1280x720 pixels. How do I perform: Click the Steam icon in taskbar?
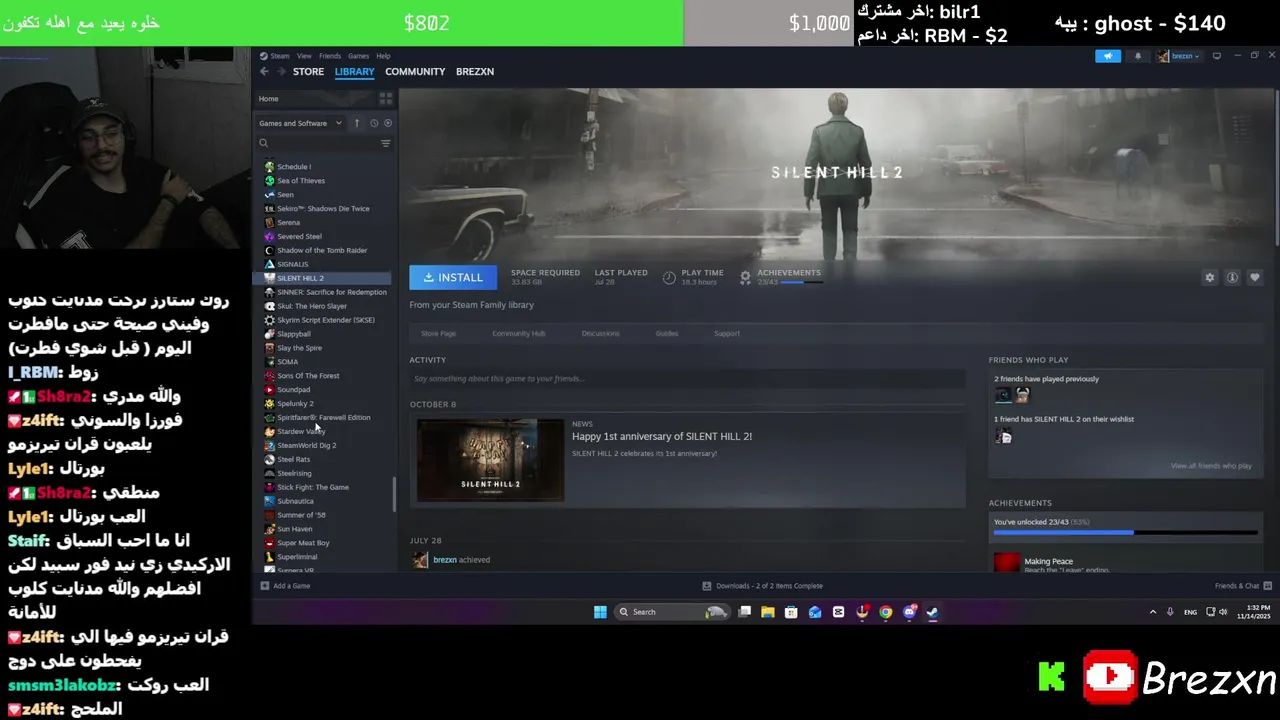(932, 612)
